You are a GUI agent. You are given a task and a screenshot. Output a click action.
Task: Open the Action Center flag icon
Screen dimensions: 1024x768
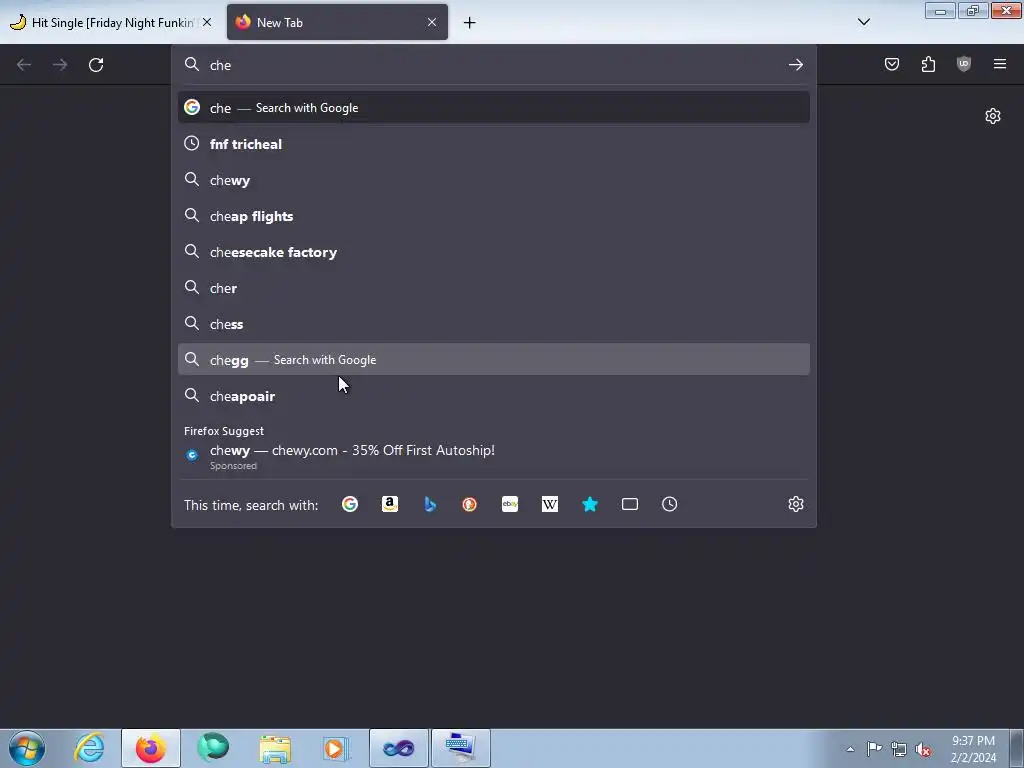pos(874,749)
